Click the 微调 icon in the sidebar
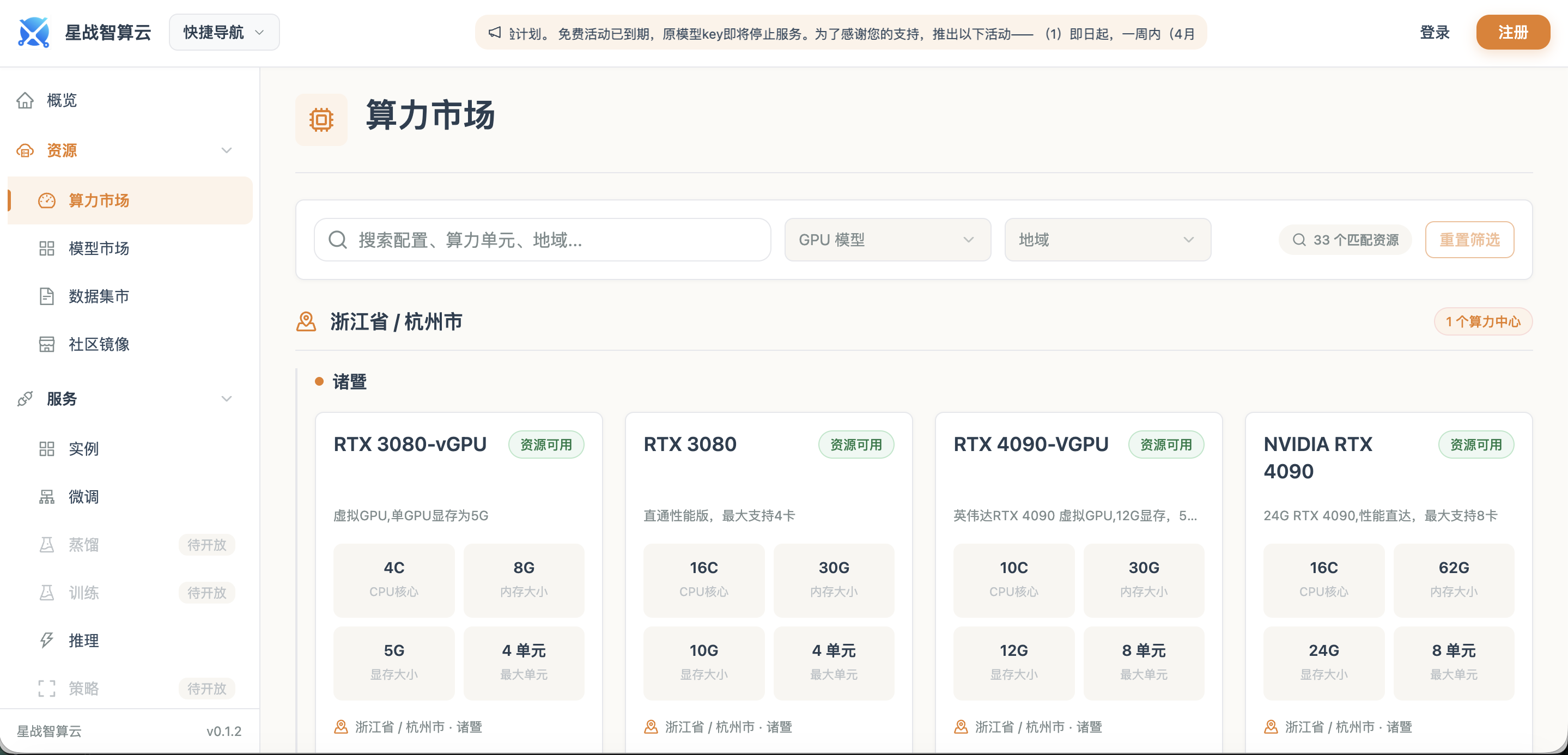This screenshot has width=1568, height=755. [47, 497]
